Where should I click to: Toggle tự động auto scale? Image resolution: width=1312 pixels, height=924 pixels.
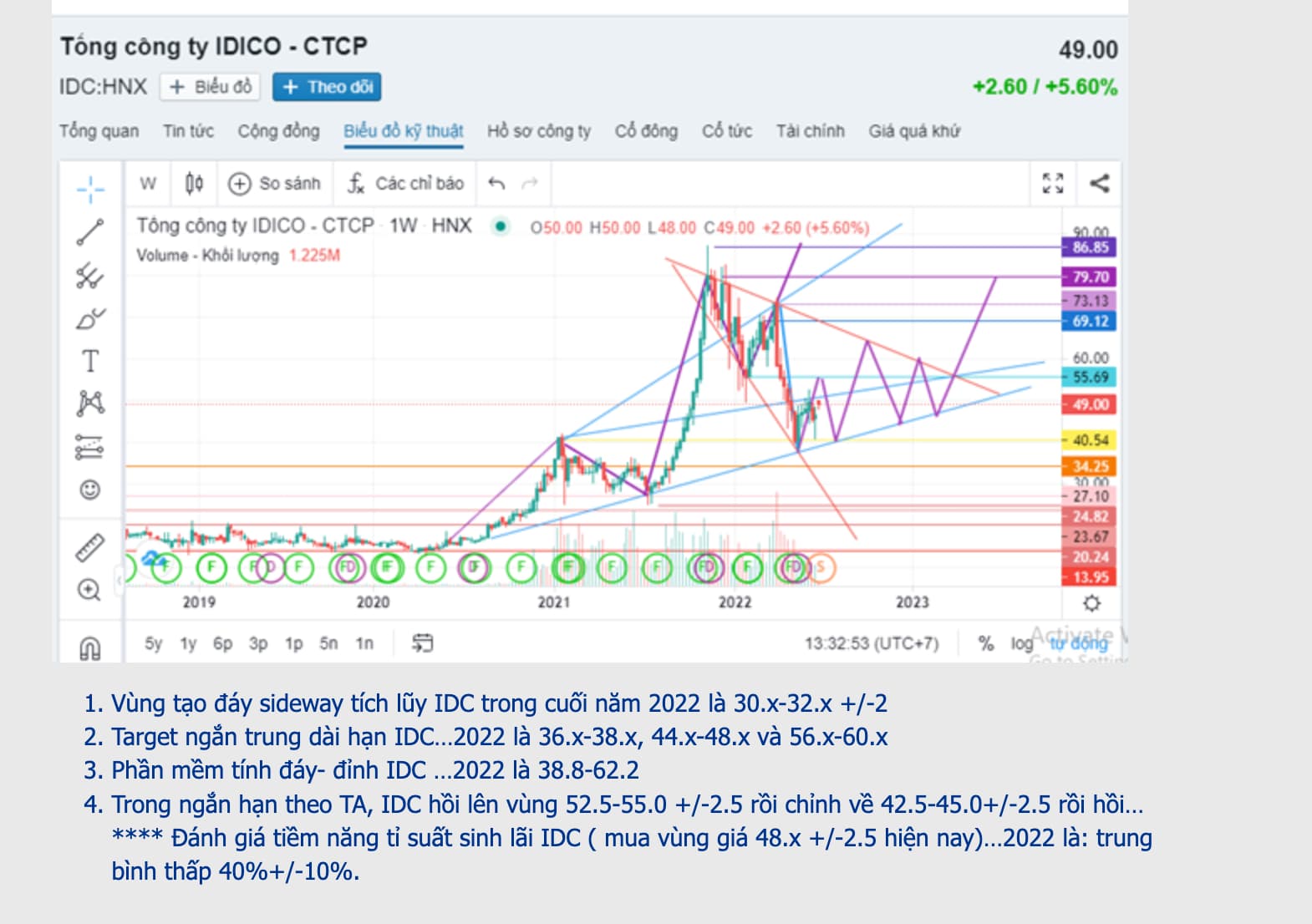[1079, 643]
